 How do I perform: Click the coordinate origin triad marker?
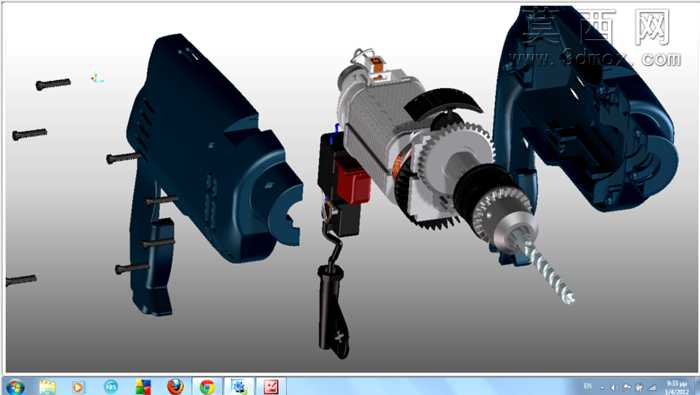pyautogui.click(x=96, y=79)
